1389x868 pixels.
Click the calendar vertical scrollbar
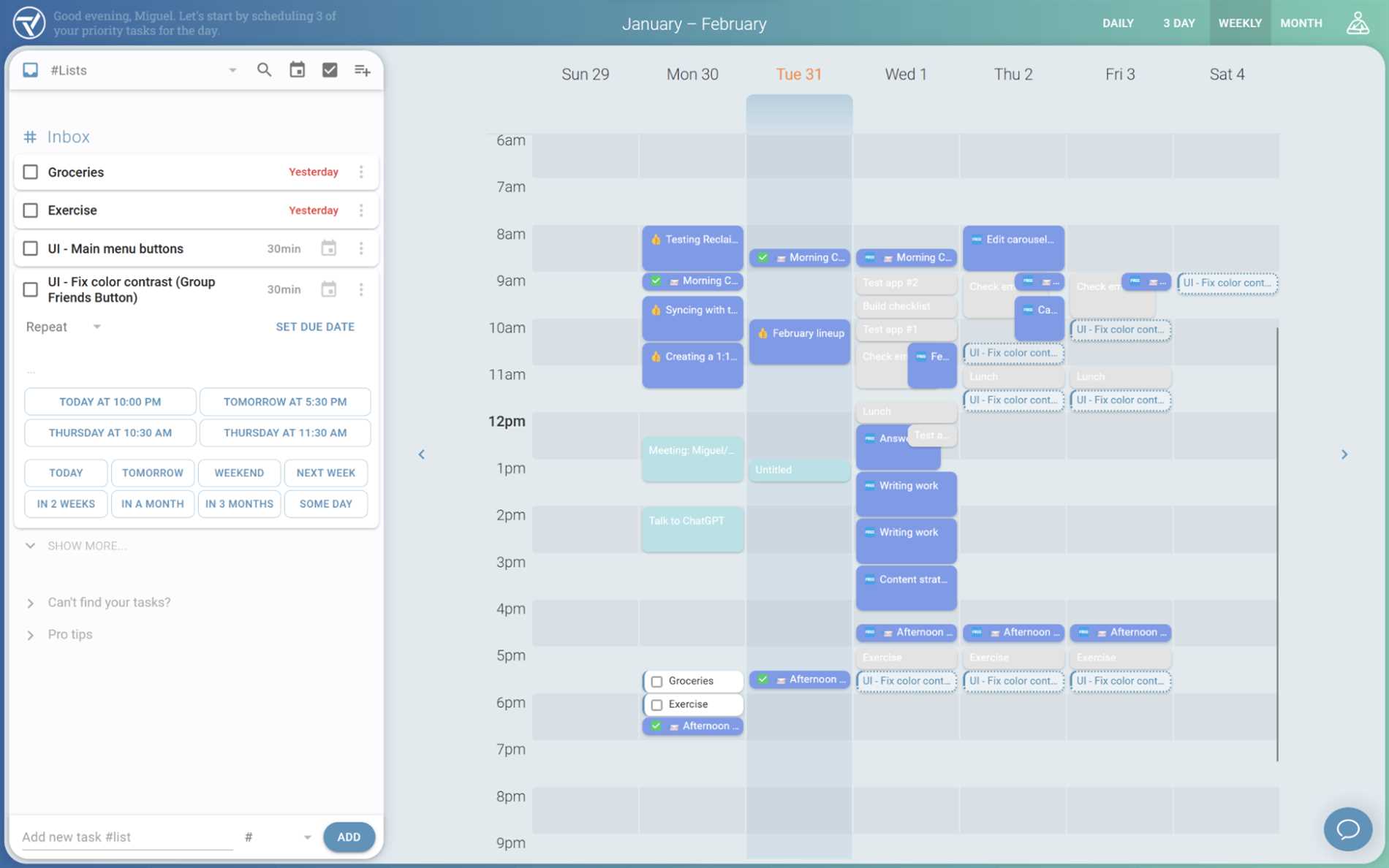(1277, 544)
